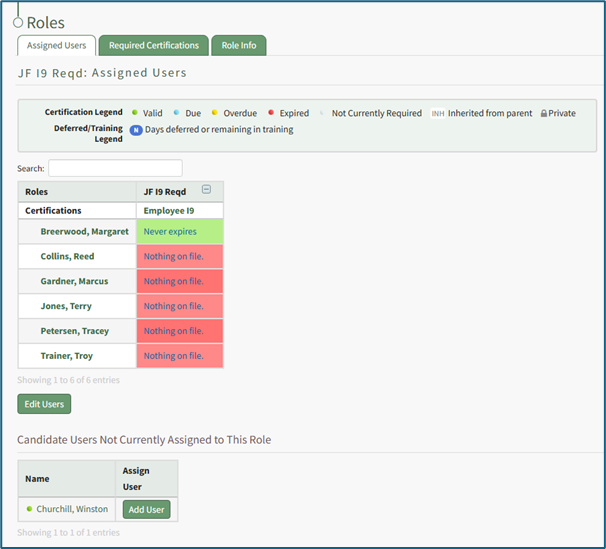The width and height of the screenshot is (606, 549).
Task: Open Nothing on file for Collins, Reed
Action: click(179, 257)
